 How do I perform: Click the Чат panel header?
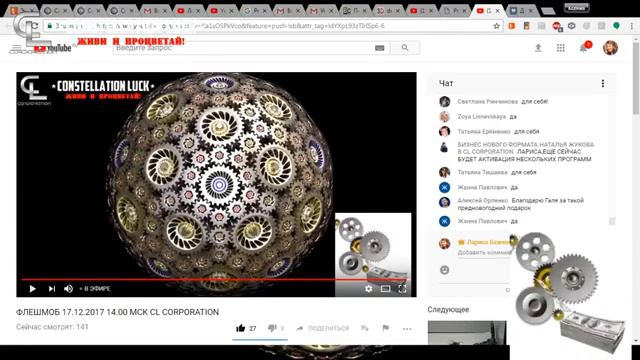pyautogui.click(x=446, y=83)
